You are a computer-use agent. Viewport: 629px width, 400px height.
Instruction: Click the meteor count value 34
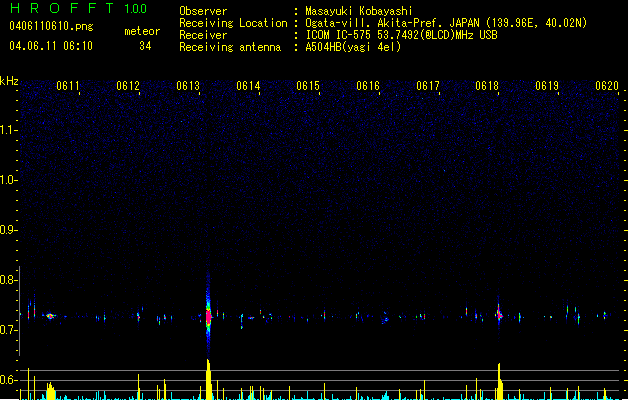(x=145, y=46)
